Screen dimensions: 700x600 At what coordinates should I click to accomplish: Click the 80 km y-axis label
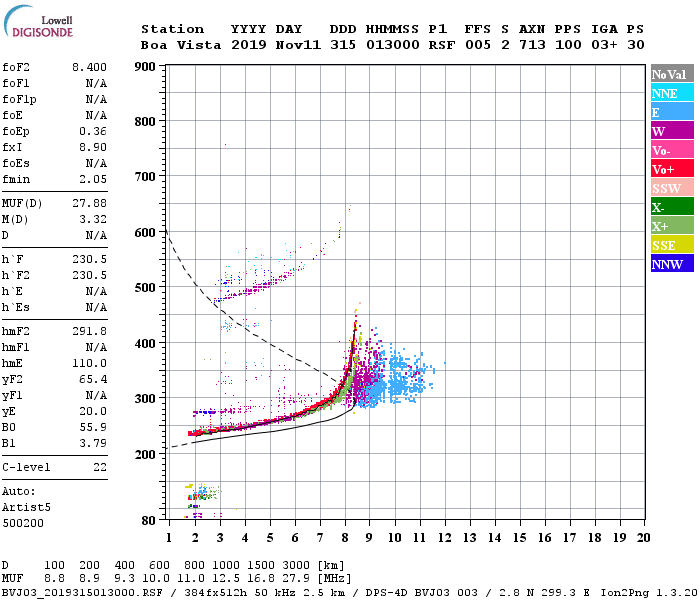tap(149, 521)
